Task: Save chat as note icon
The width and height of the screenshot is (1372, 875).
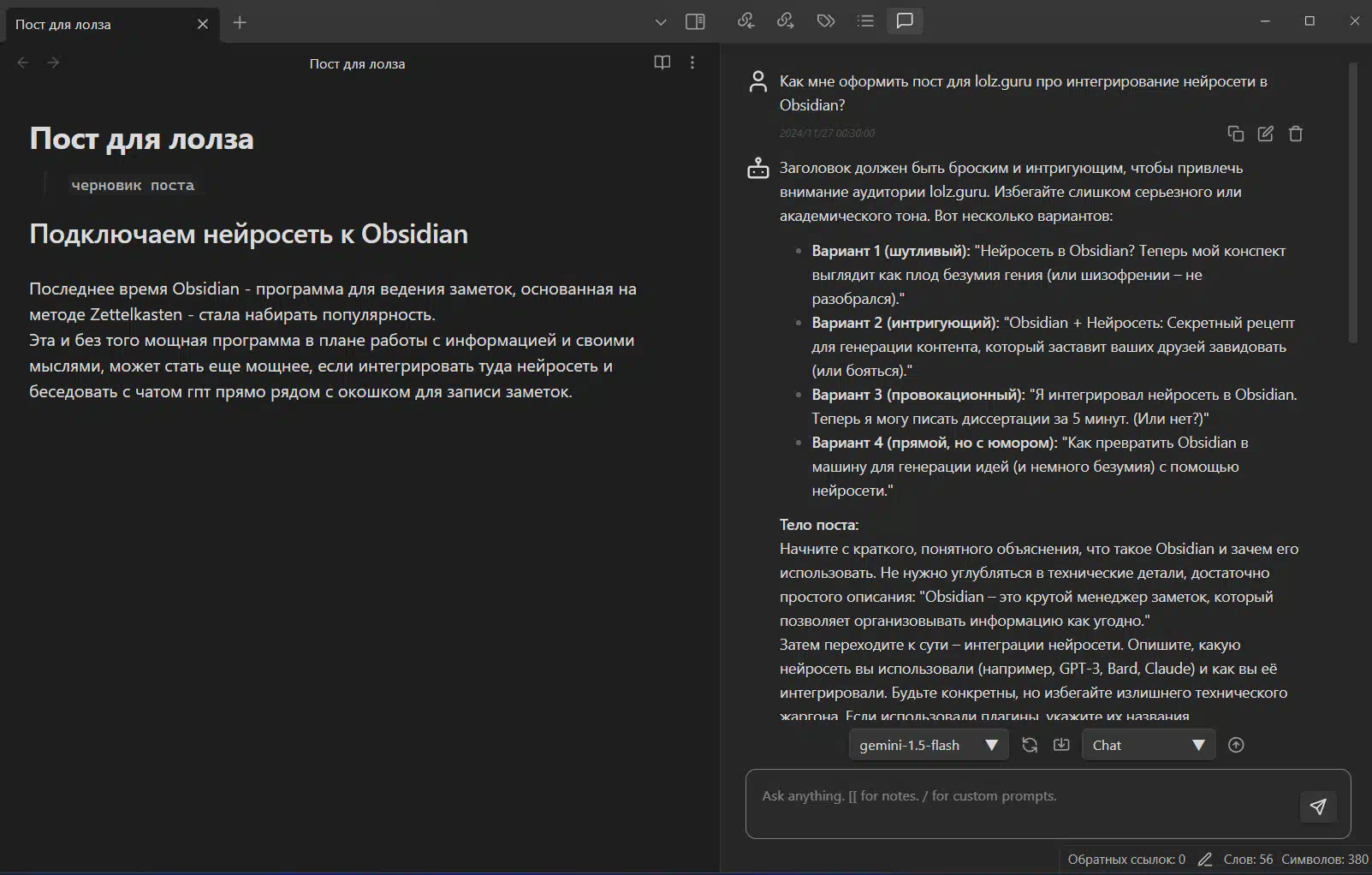Action: 1061,745
